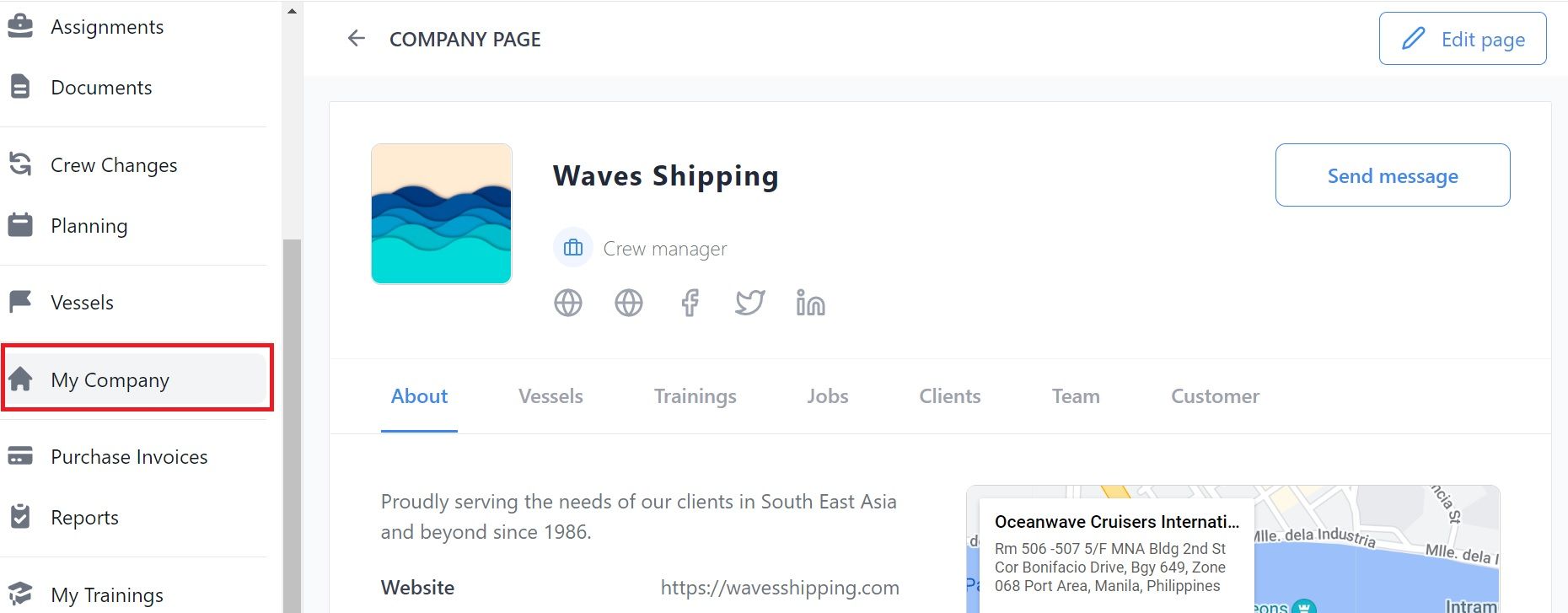Click the second globe website icon
The image size is (1568, 613).
[x=629, y=302]
